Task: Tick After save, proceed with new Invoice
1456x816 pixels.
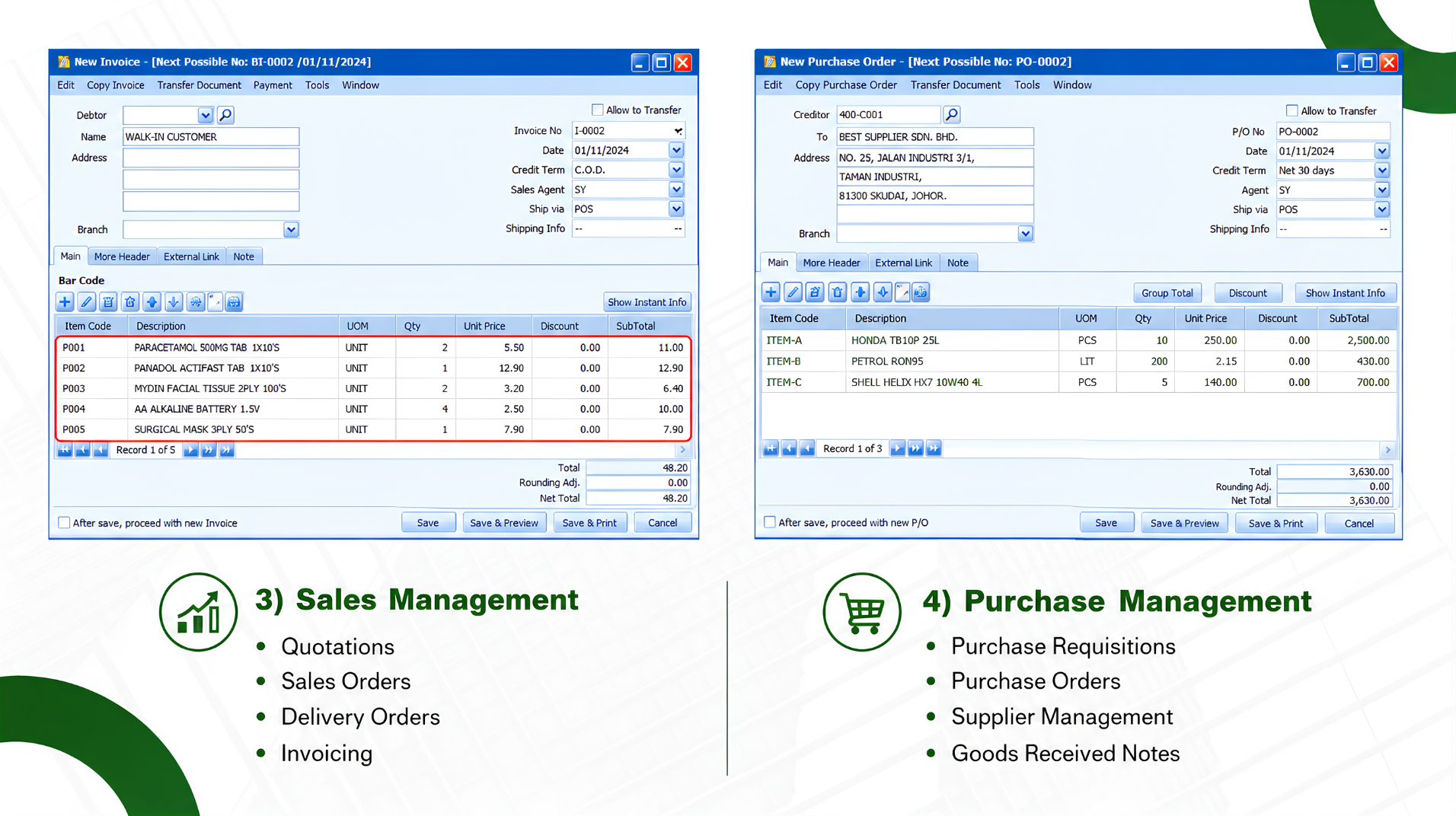Action: click(64, 523)
